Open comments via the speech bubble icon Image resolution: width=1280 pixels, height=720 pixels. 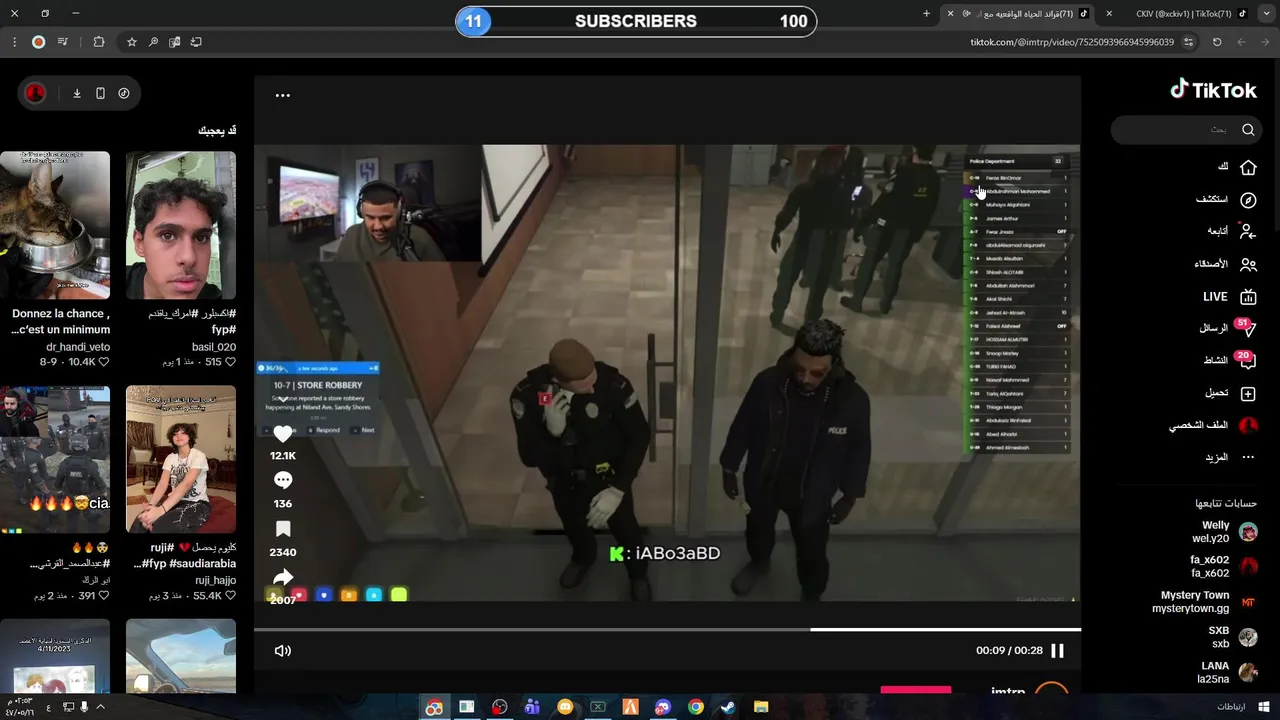pos(283,480)
